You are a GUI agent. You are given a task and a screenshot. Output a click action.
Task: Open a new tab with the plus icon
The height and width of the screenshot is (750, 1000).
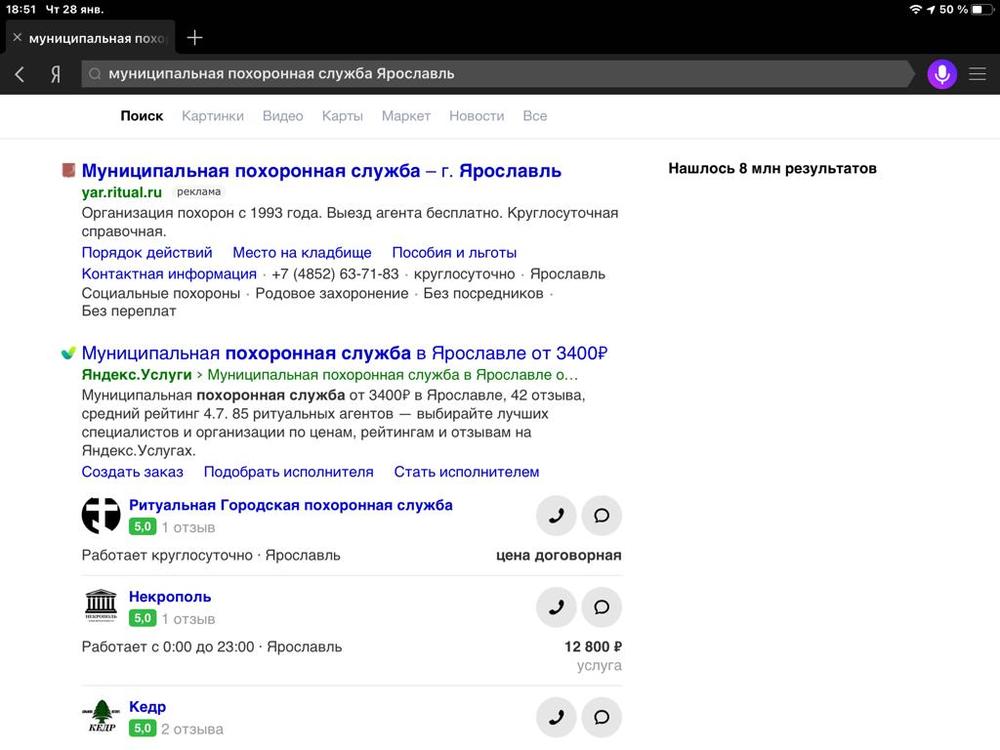pos(195,38)
